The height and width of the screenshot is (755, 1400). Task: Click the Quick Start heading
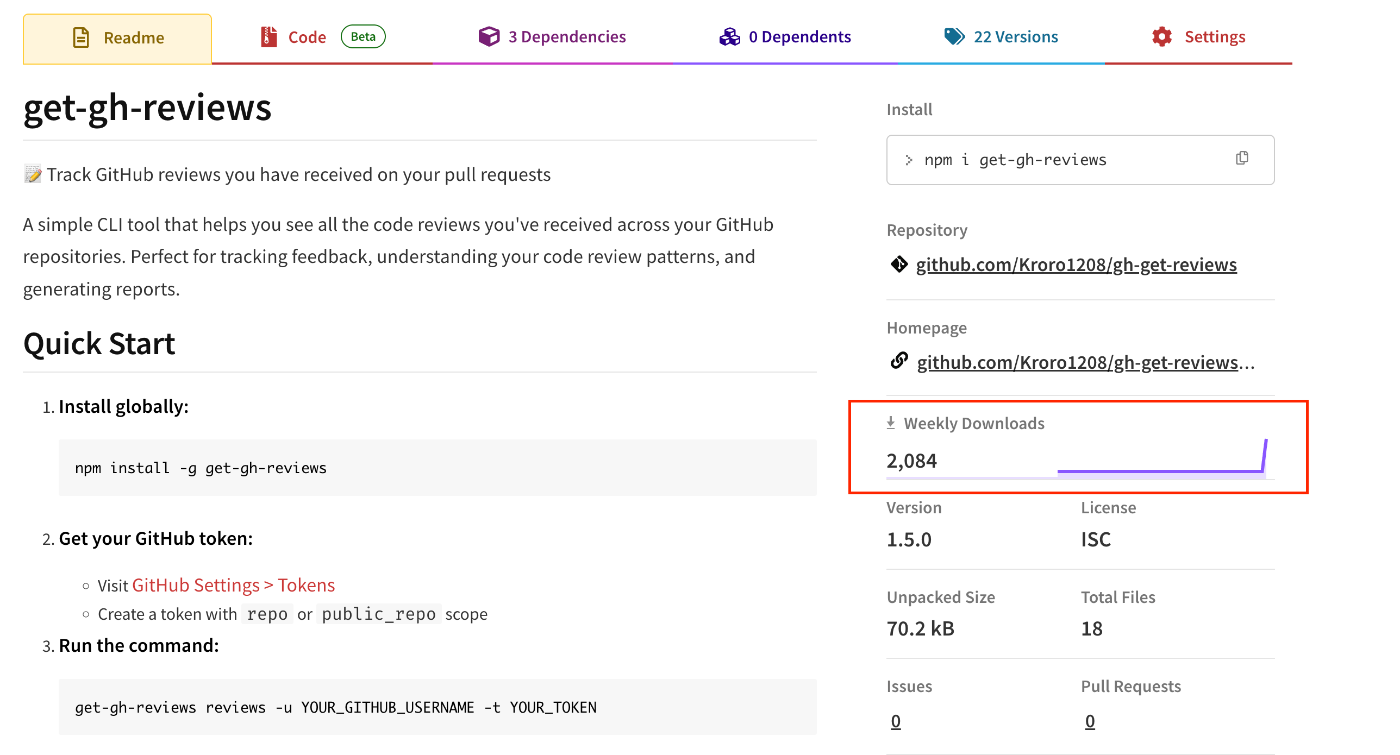[x=99, y=344]
